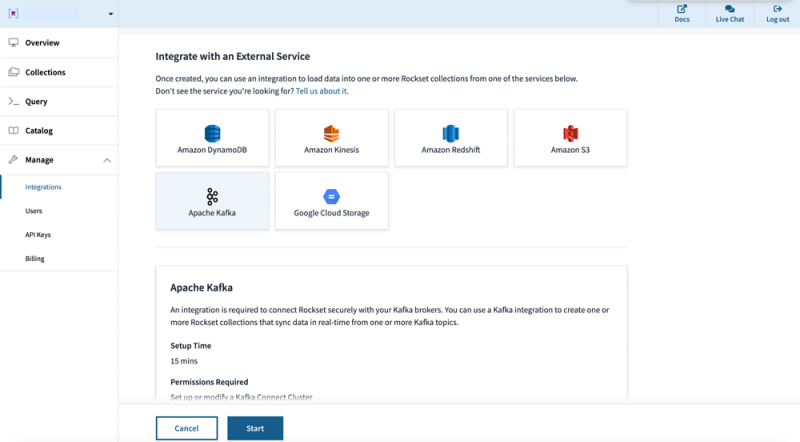Screen dimensions: 800x442
Task: Click the Rockset logo icon
Action: 14,14
